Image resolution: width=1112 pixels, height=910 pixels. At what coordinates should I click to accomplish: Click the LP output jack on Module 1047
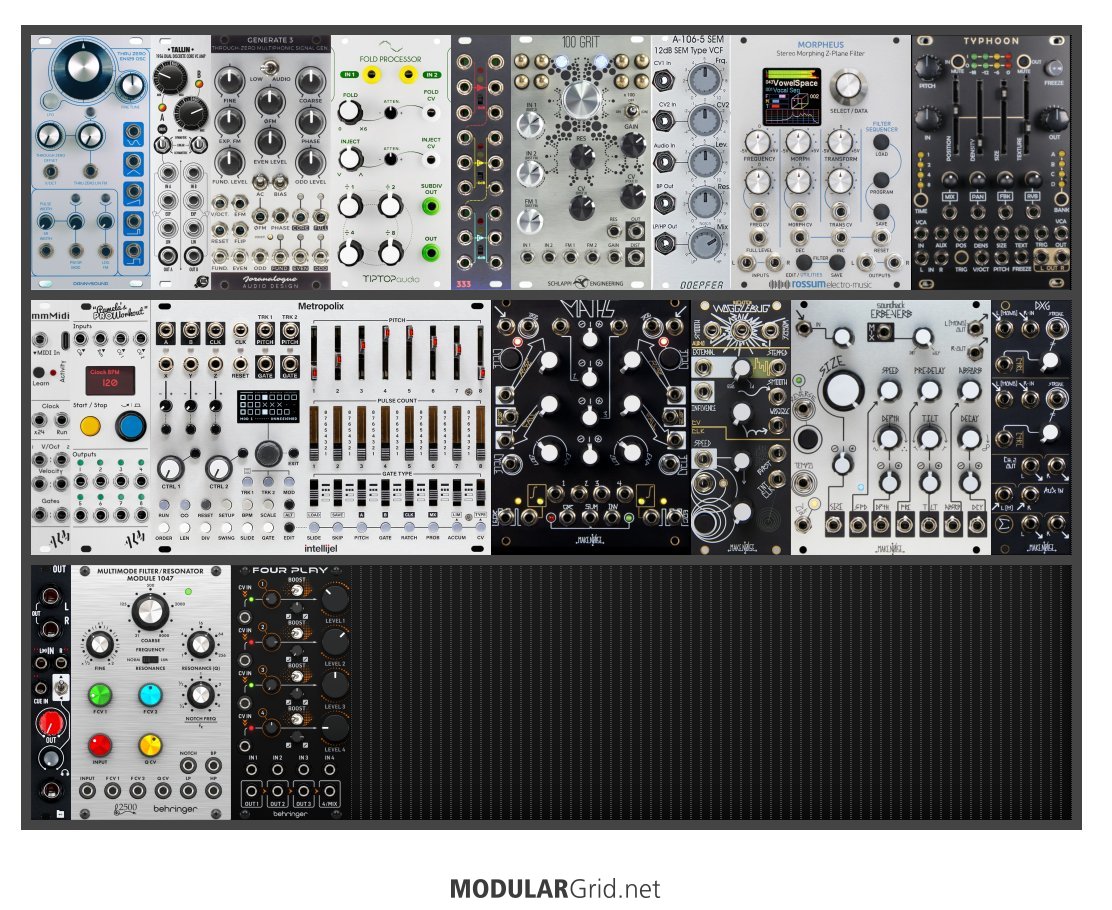pos(188,789)
